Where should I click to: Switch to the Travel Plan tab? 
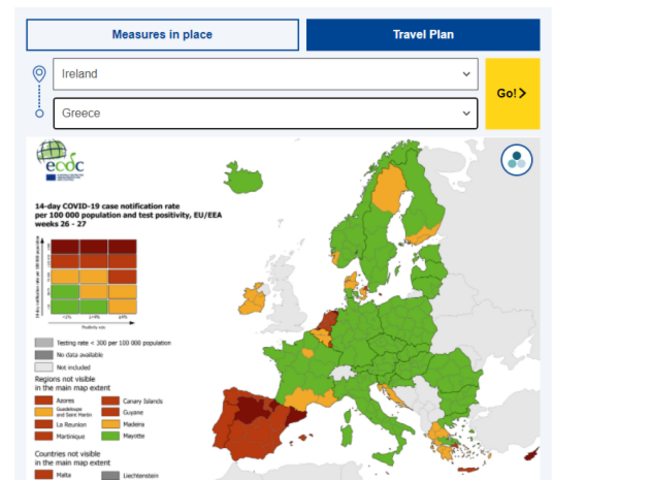423,35
